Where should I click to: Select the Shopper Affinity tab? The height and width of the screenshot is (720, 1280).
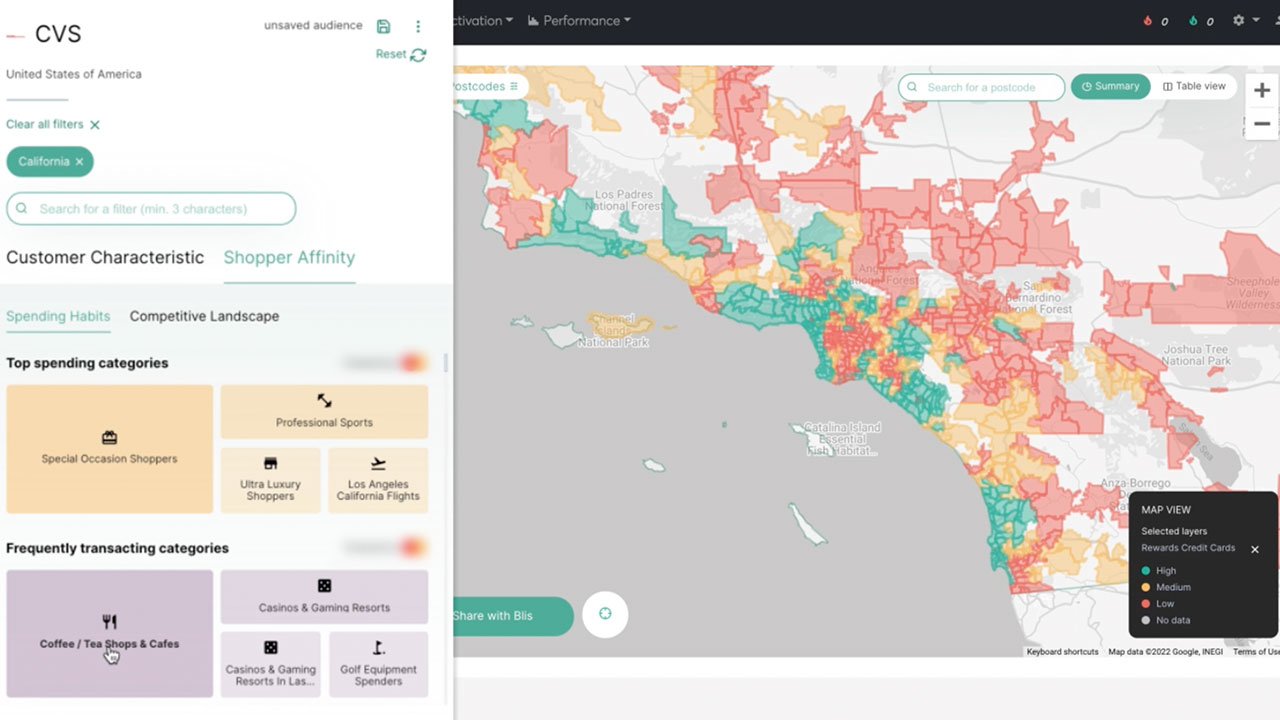click(x=289, y=257)
